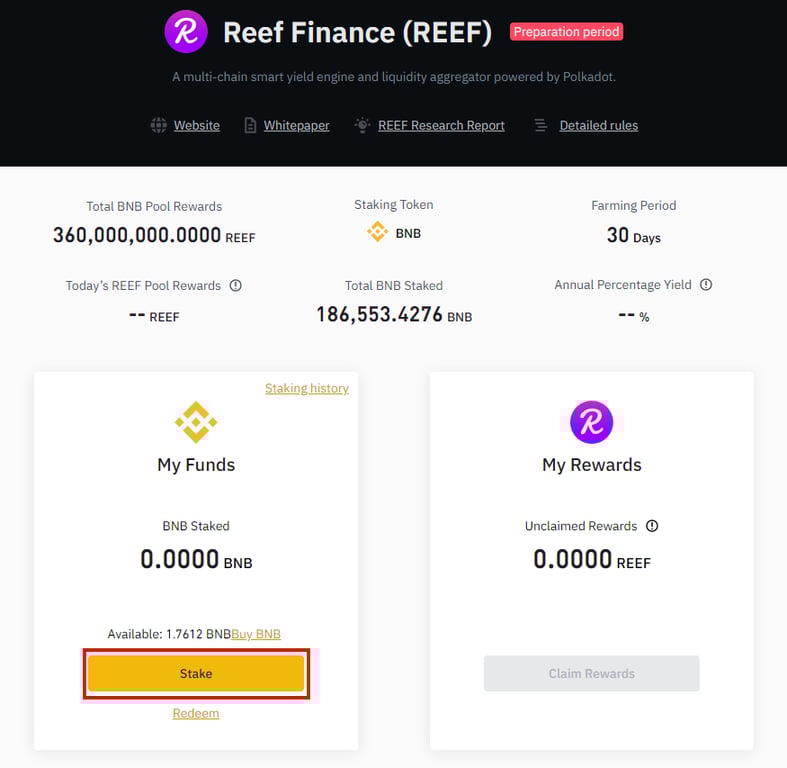
Task: Click info icon next to Annual Percentage Yield
Action: point(706,285)
